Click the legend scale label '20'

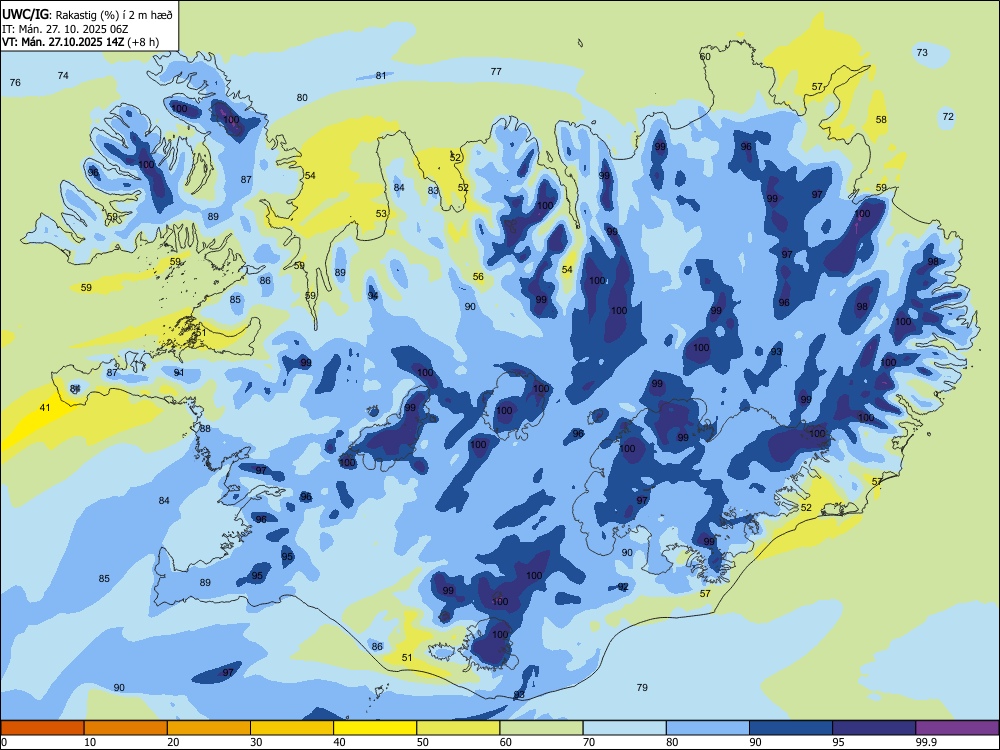(x=173, y=742)
